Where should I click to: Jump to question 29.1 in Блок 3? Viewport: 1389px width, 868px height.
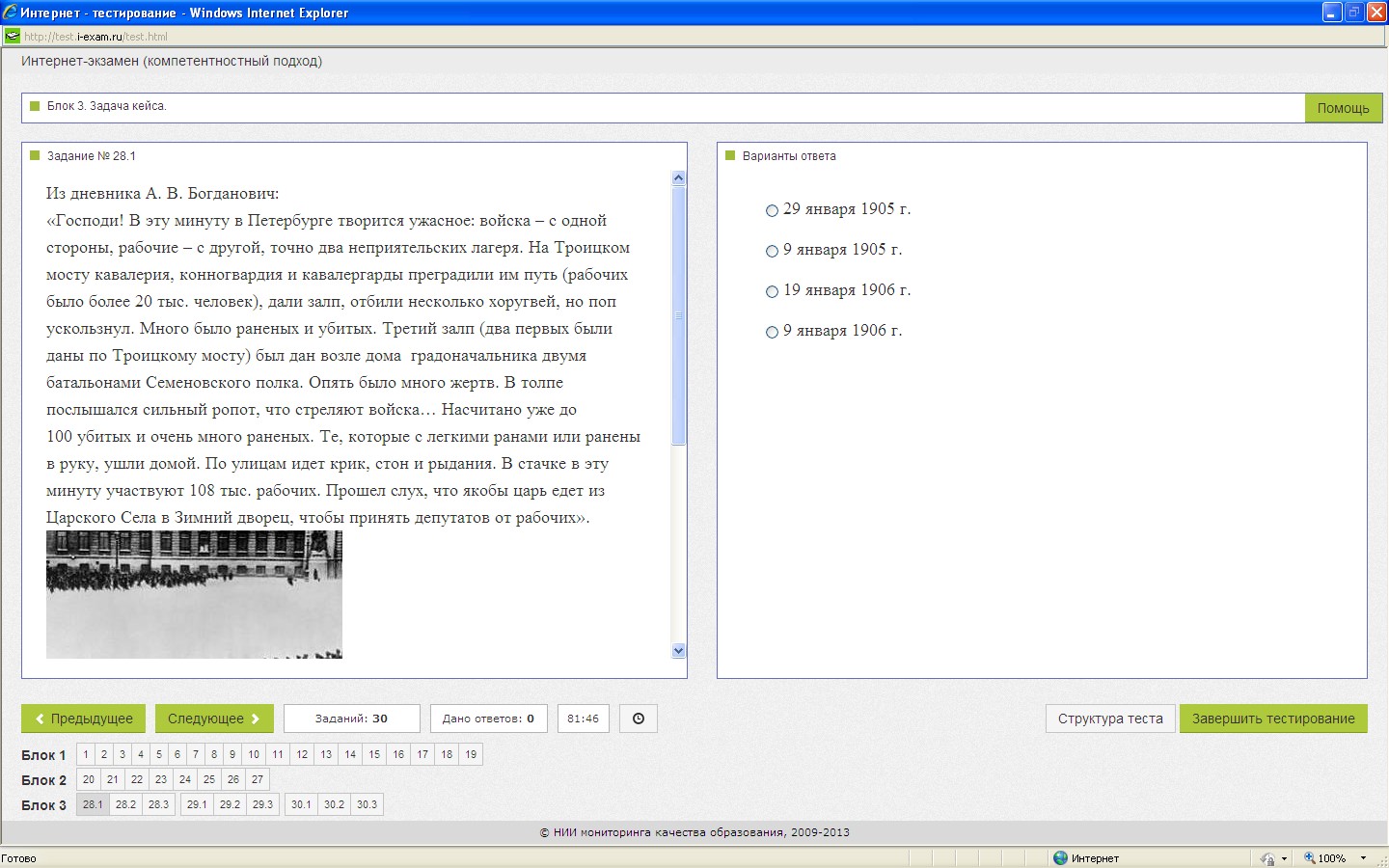[x=197, y=804]
